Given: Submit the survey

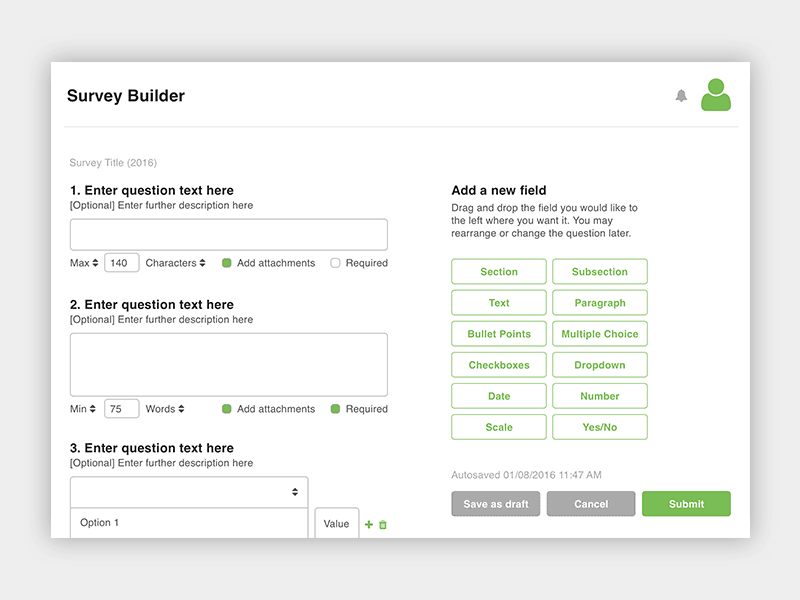Looking at the screenshot, I should click(686, 504).
